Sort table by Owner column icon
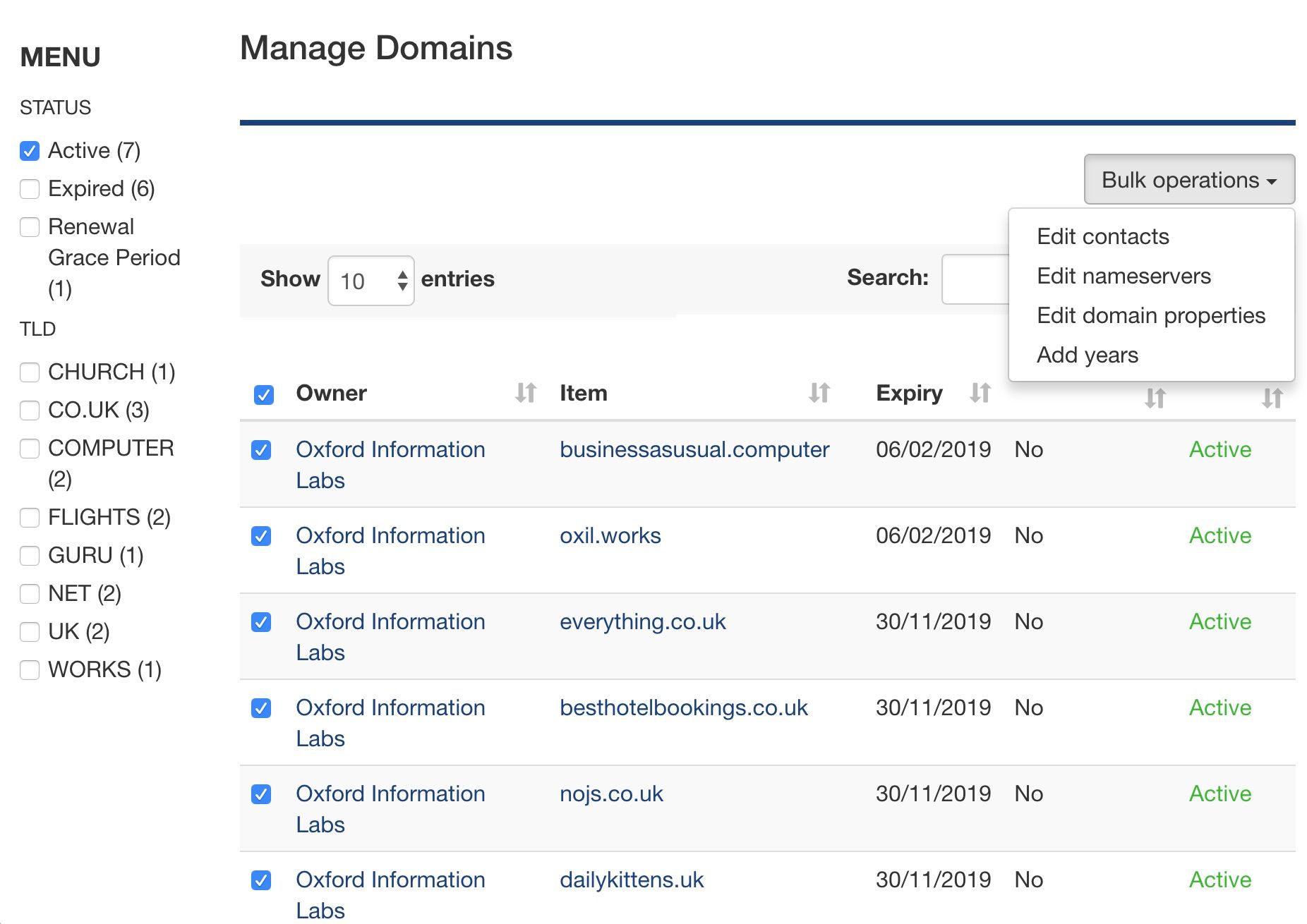 pyautogui.click(x=526, y=393)
